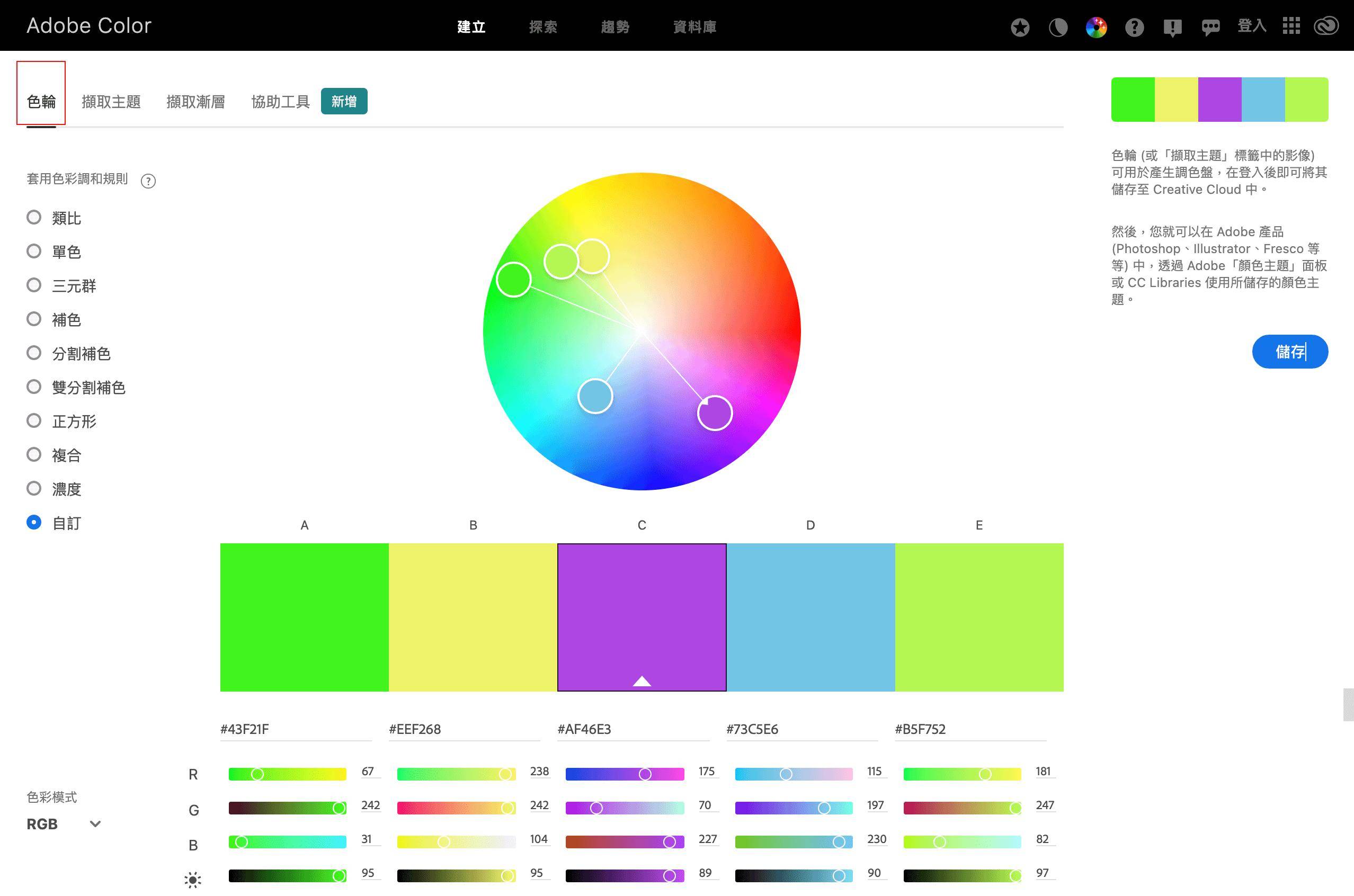Click the star icon in header

pos(1020,27)
